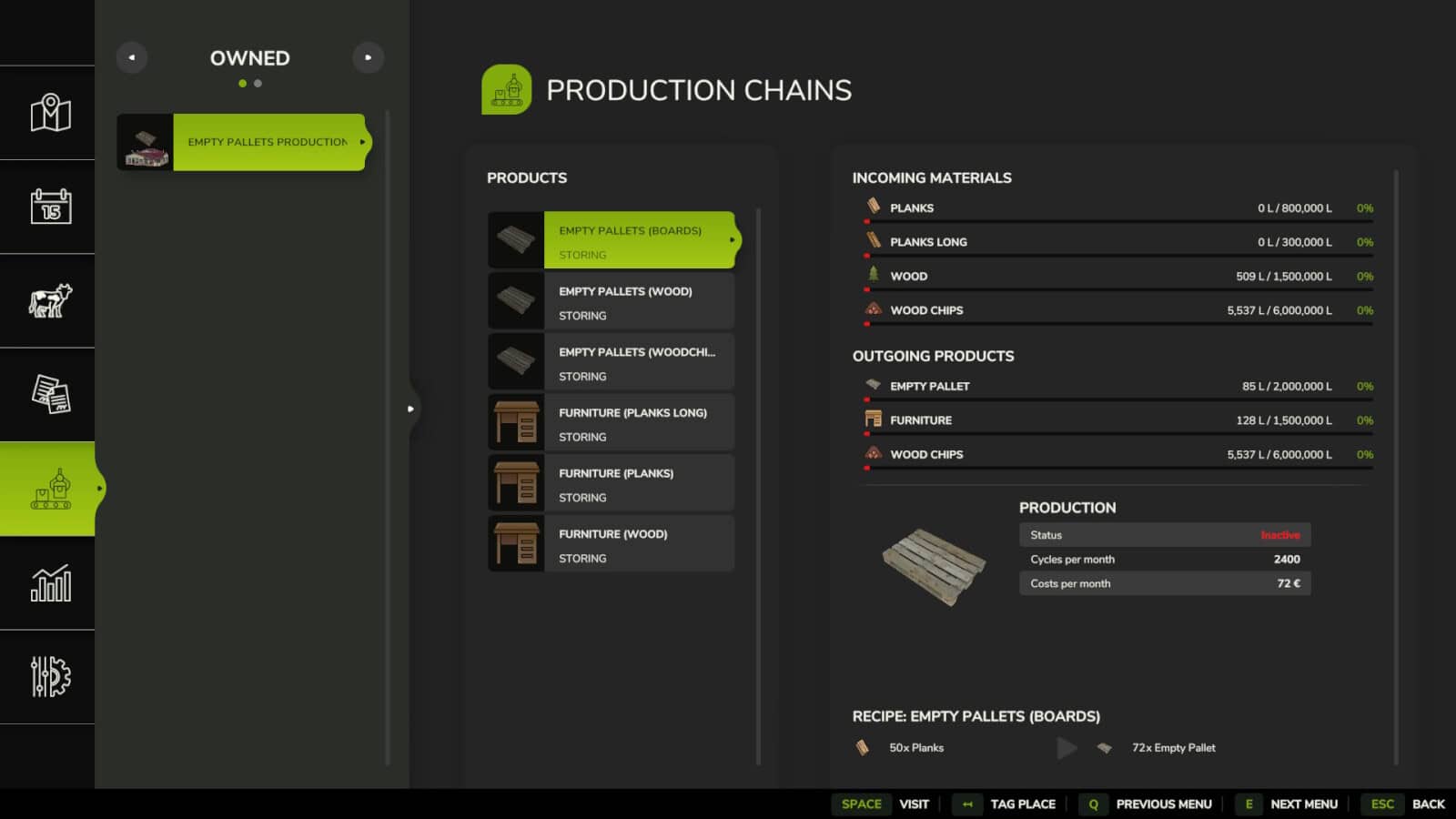Toggle Empty Pallets (Wood) production
The width and height of the screenshot is (1456, 819).
[x=638, y=301]
